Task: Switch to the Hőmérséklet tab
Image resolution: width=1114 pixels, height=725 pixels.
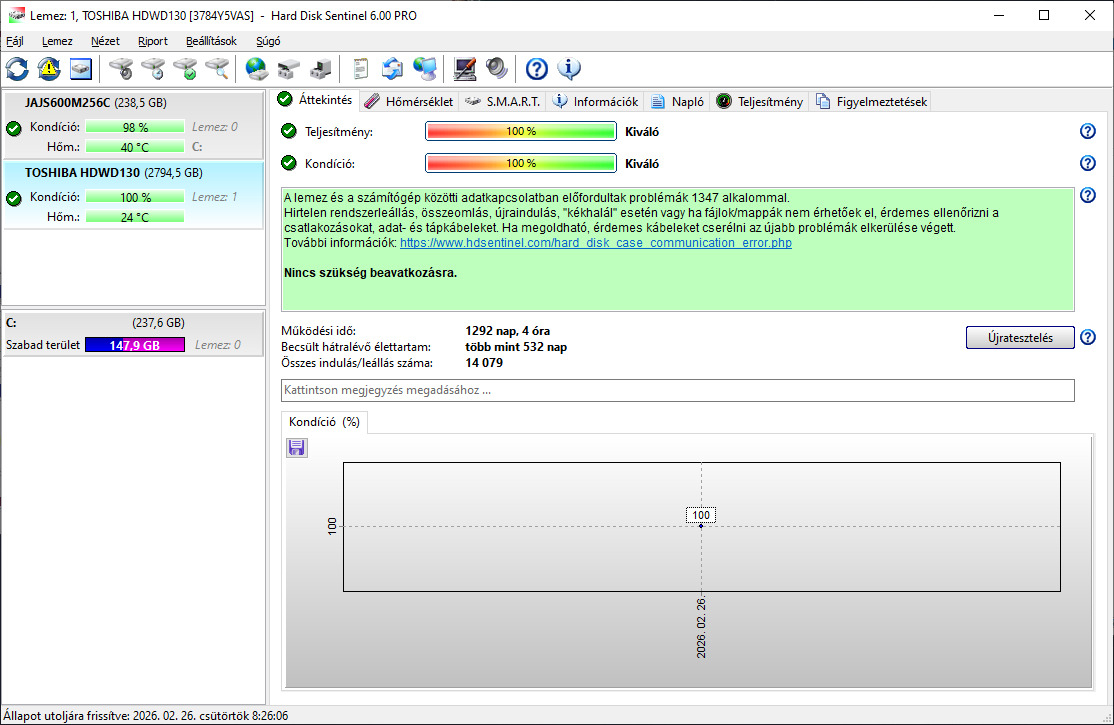Action: point(408,101)
